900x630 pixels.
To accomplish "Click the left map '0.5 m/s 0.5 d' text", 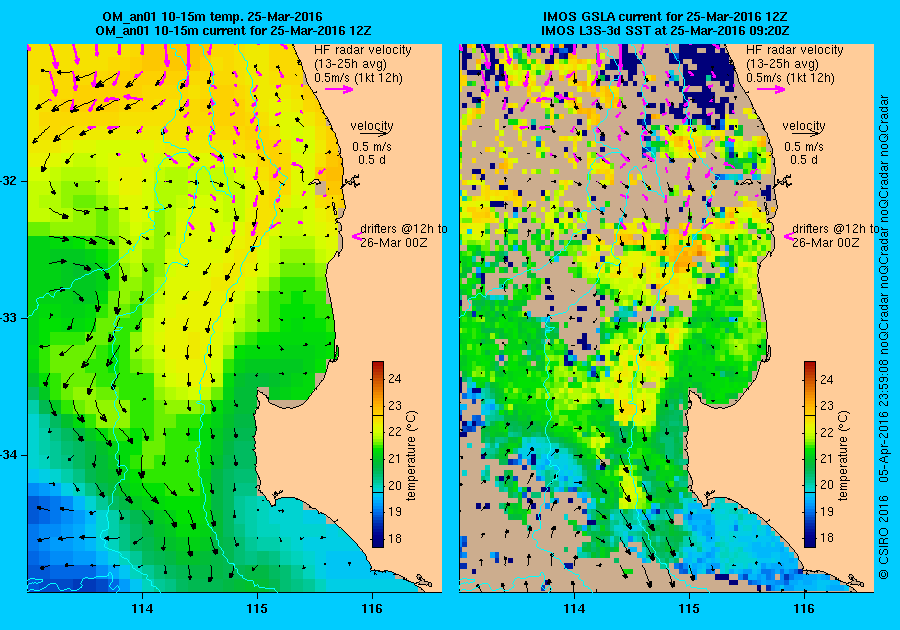I will point(372,153).
